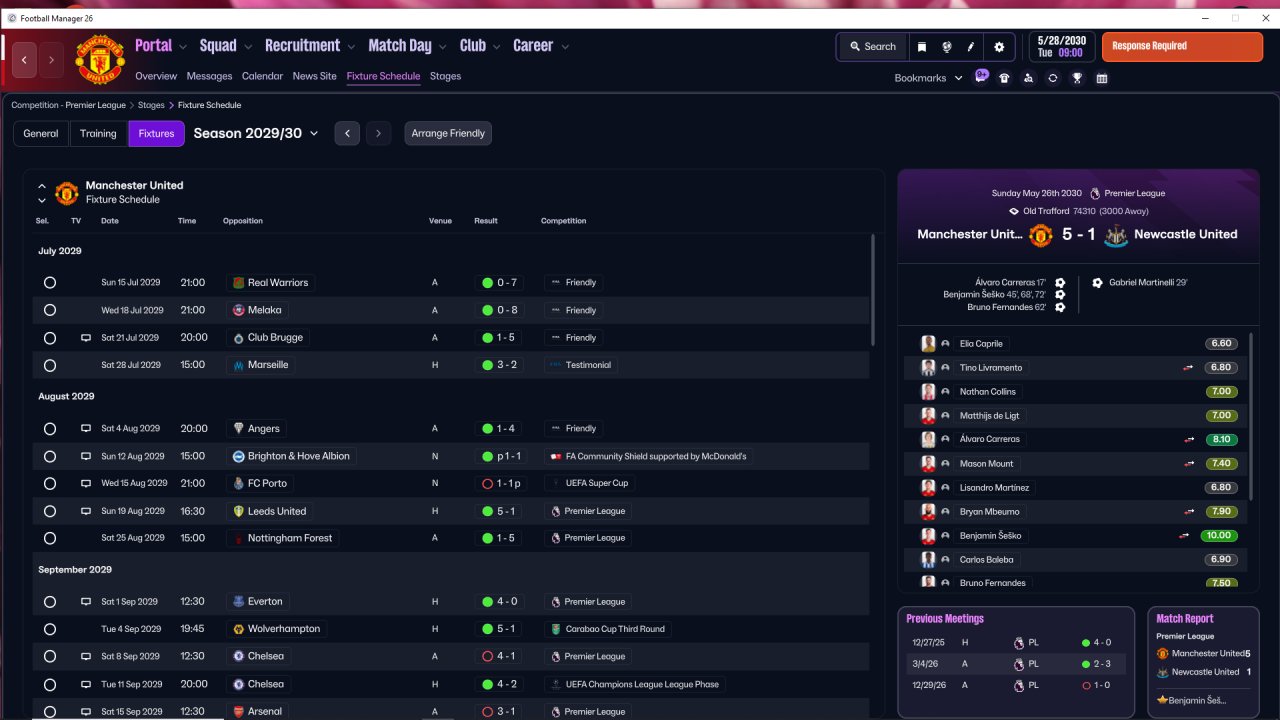Go to the previous season arrow
The width and height of the screenshot is (1280, 720).
click(x=347, y=134)
